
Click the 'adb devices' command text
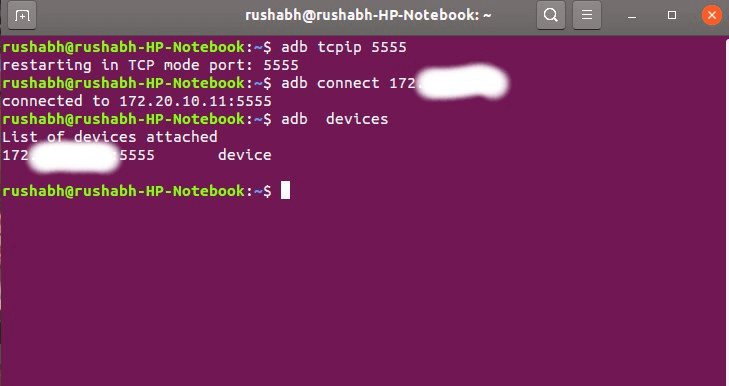(334, 119)
